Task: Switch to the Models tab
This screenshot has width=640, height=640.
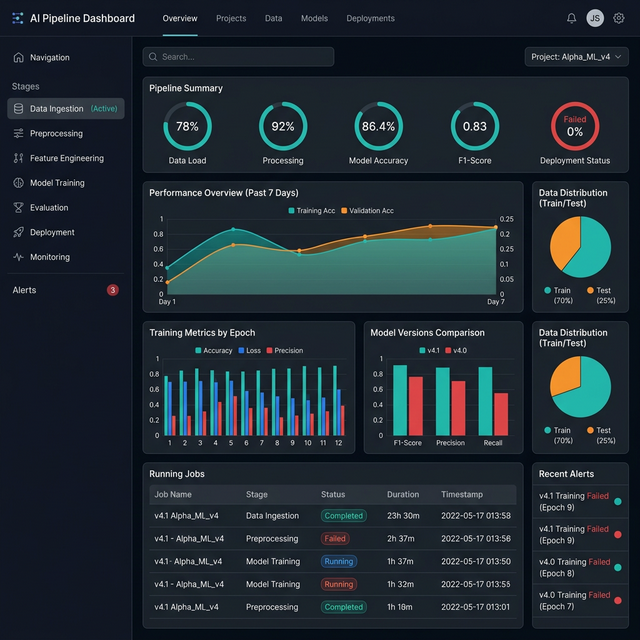Action: click(314, 18)
